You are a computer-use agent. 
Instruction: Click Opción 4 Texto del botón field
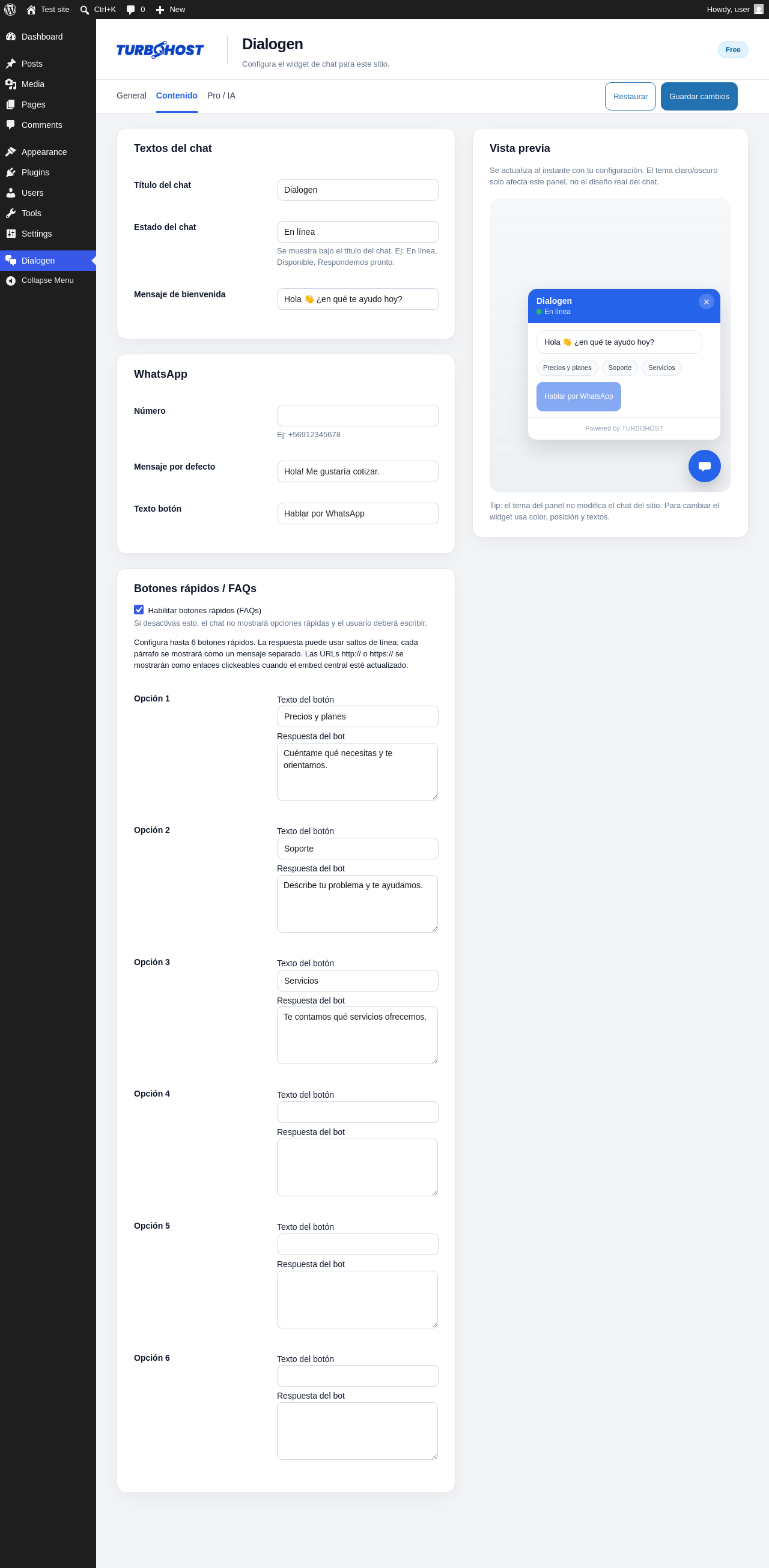click(x=357, y=1112)
